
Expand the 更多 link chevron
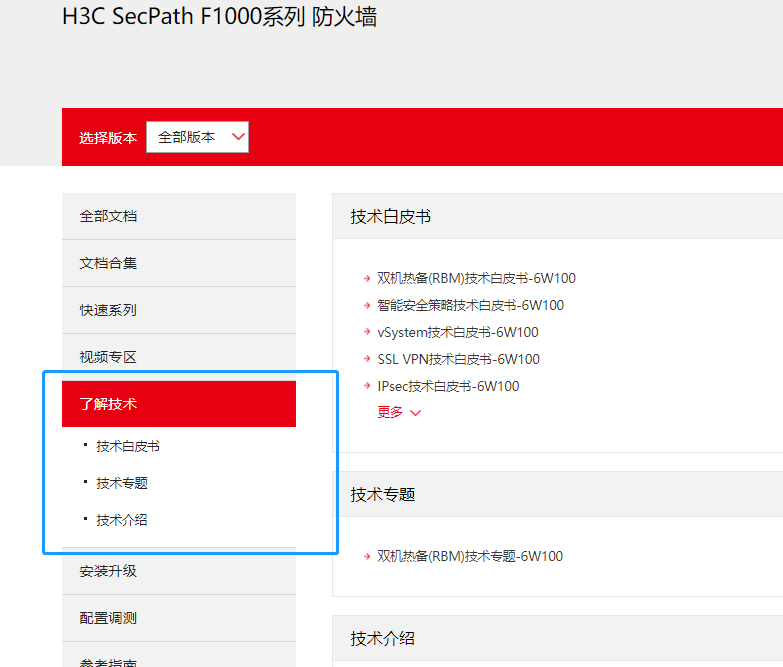415,413
